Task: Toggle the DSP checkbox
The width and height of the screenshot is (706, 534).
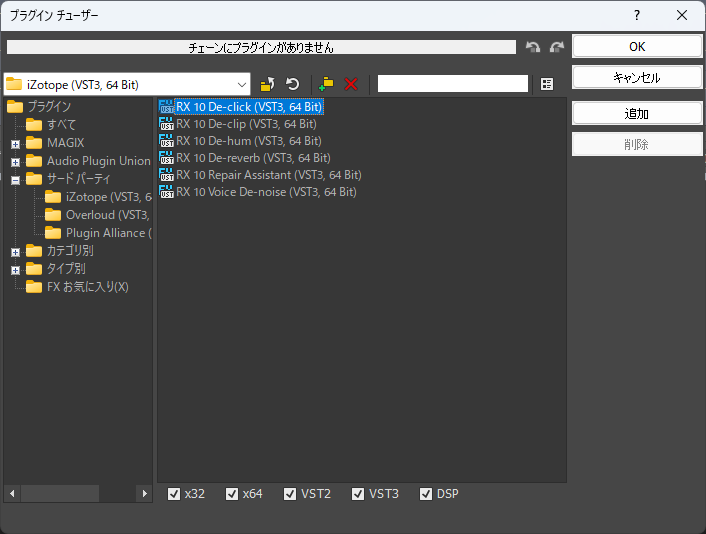Action: tap(426, 494)
